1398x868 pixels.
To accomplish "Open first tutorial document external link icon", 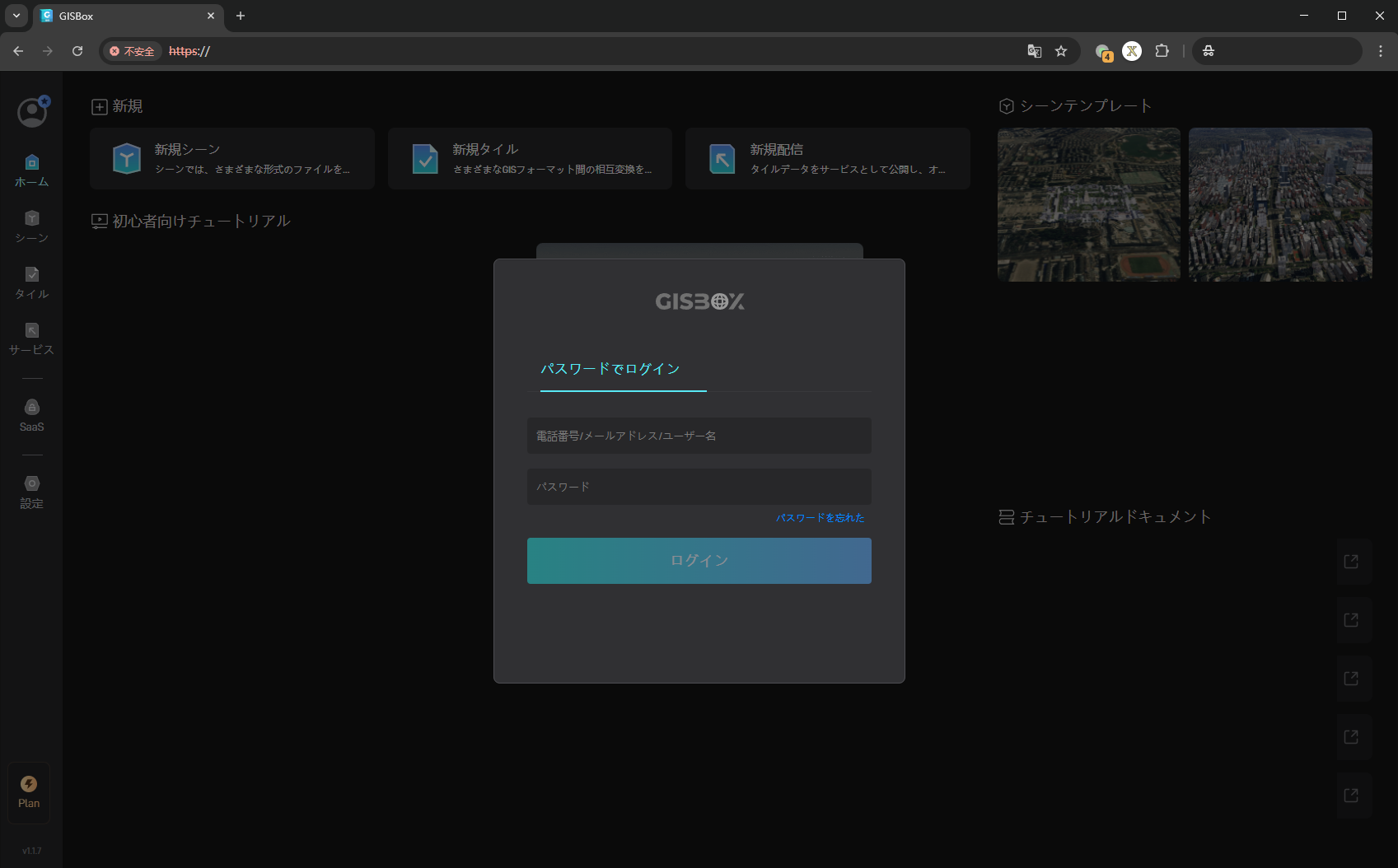I will point(1351,562).
